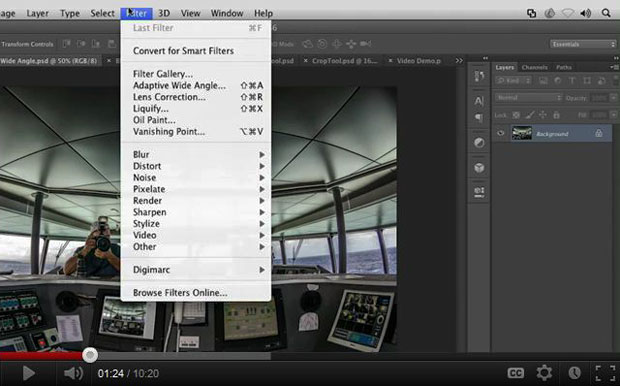Image resolution: width=620 pixels, height=386 pixels.
Task: Open the Adjustments panel circle icon
Action: pos(479,142)
